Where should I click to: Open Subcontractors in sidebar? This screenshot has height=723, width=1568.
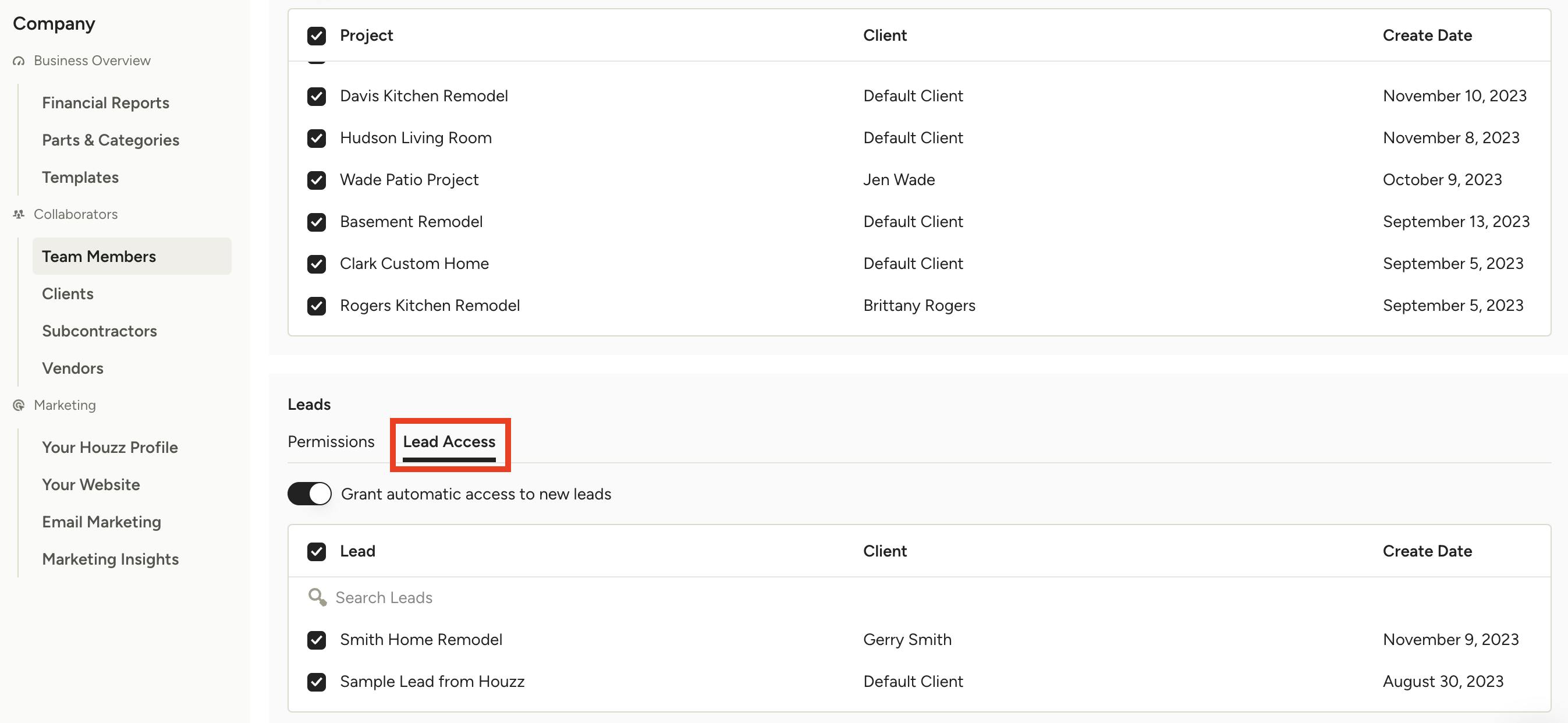click(x=99, y=331)
